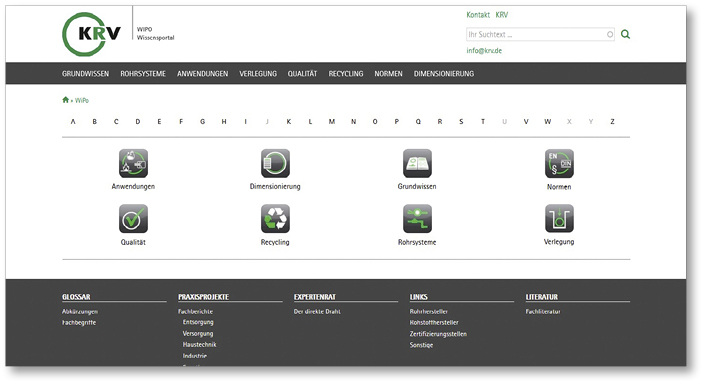Click the green search magnifier icon
The height and width of the screenshot is (384, 704).
[x=625, y=34]
